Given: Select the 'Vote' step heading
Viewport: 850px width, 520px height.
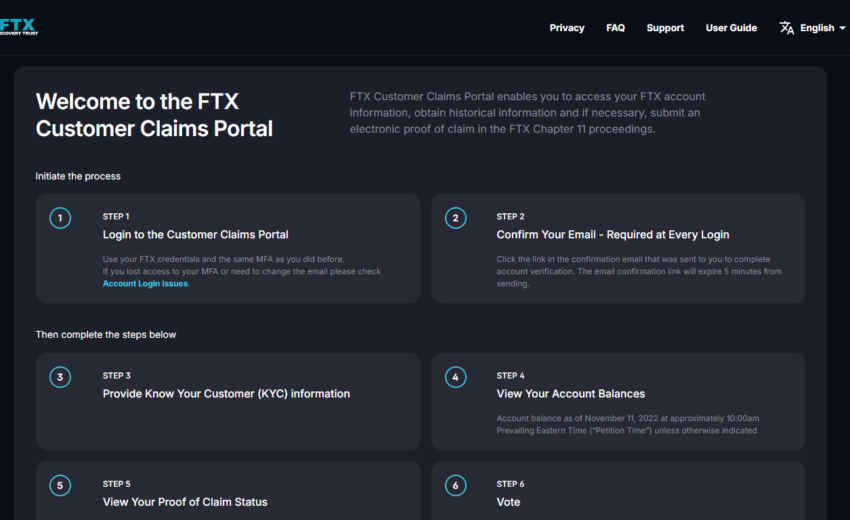Looking at the screenshot, I should [508, 502].
